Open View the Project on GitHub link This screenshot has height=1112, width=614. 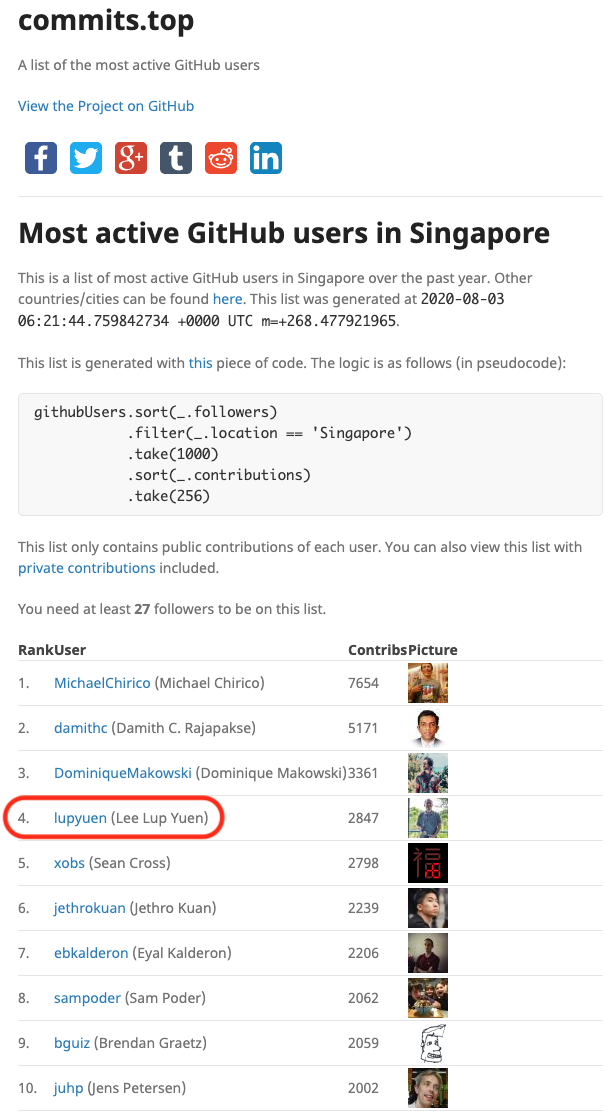[x=106, y=106]
